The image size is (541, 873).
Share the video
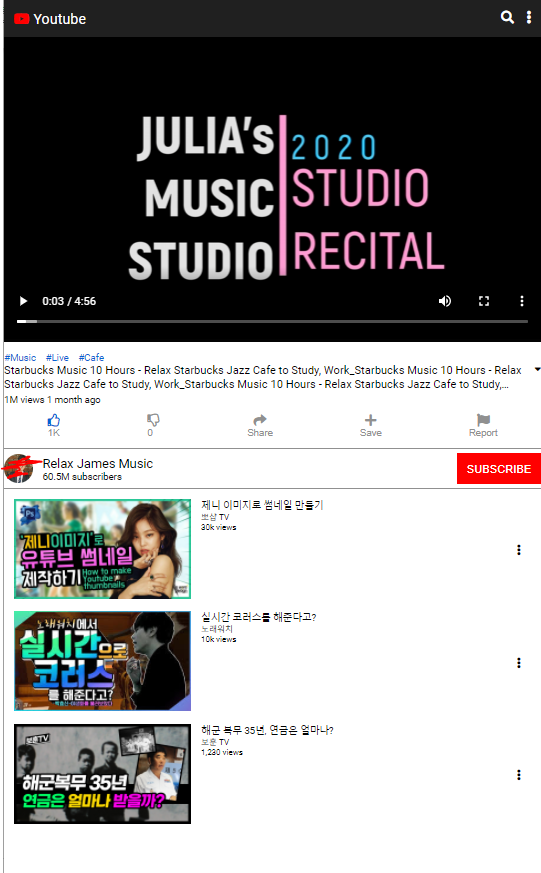pyautogui.click(x=260, y=425)
